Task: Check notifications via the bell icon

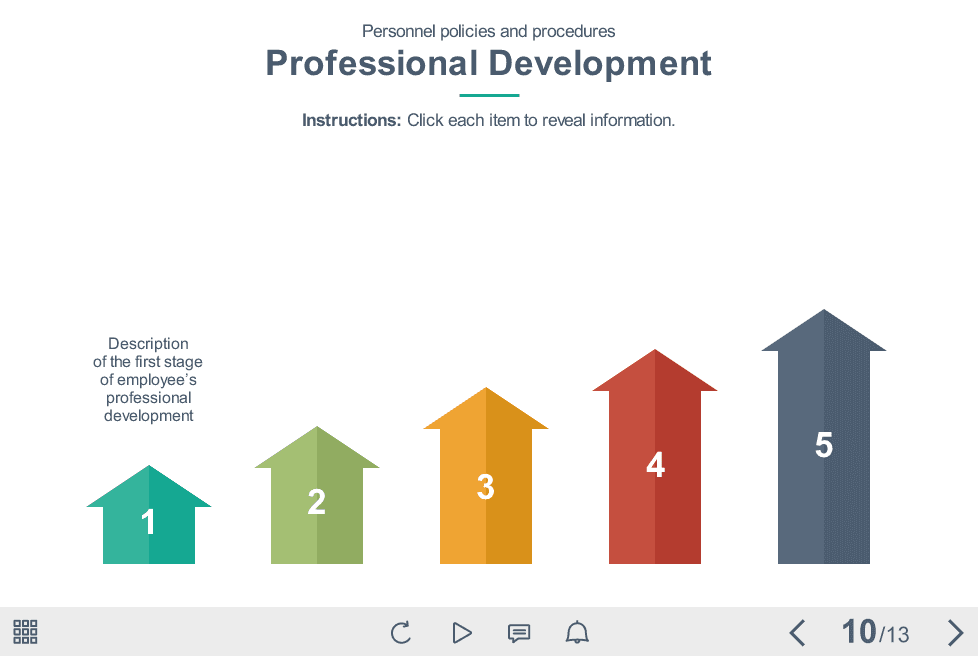Action: pos(577,632)
